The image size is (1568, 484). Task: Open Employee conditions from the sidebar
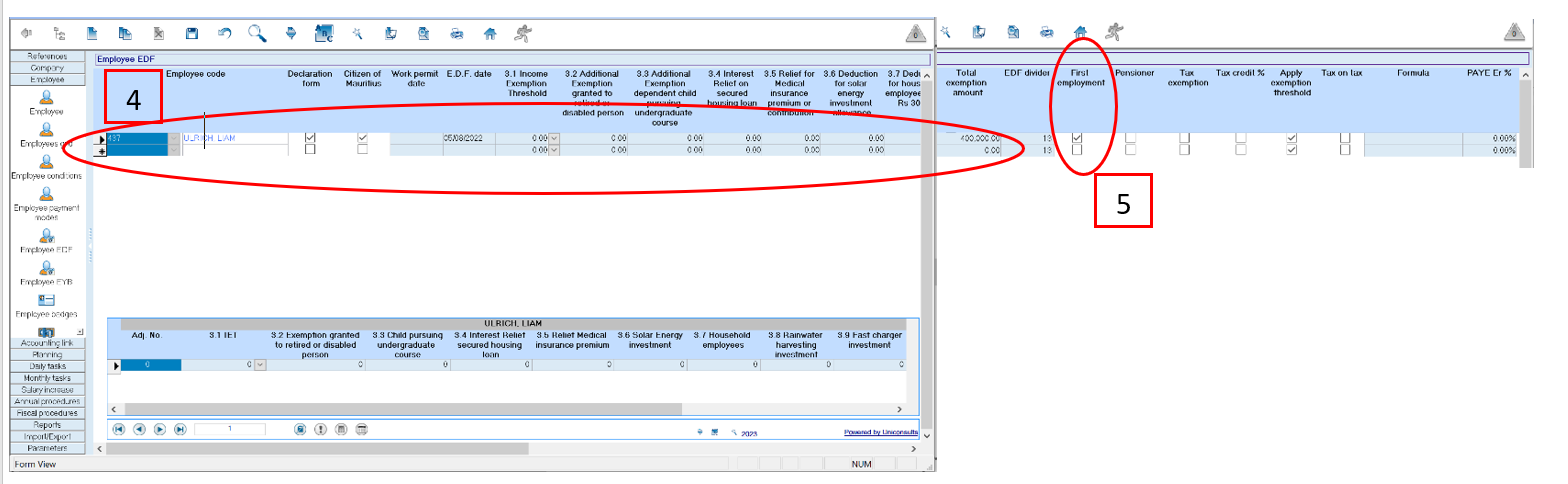pyautogui.click(x=46, y=162)
